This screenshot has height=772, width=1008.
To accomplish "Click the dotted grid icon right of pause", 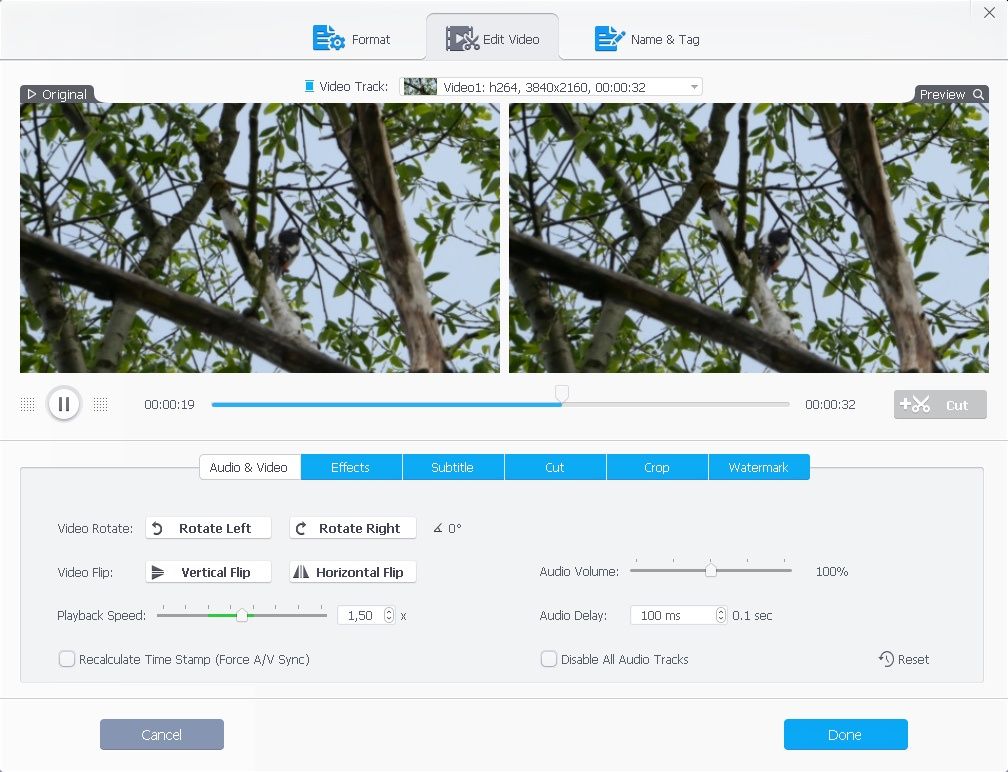I will 100,404.
